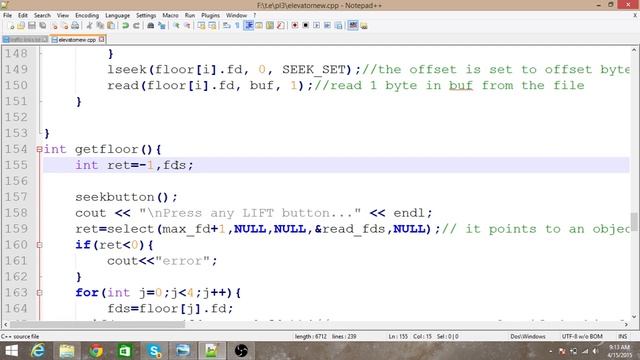Toggle INS insert mode in status bar
The image size is (640, 360).
pos(622,336)
